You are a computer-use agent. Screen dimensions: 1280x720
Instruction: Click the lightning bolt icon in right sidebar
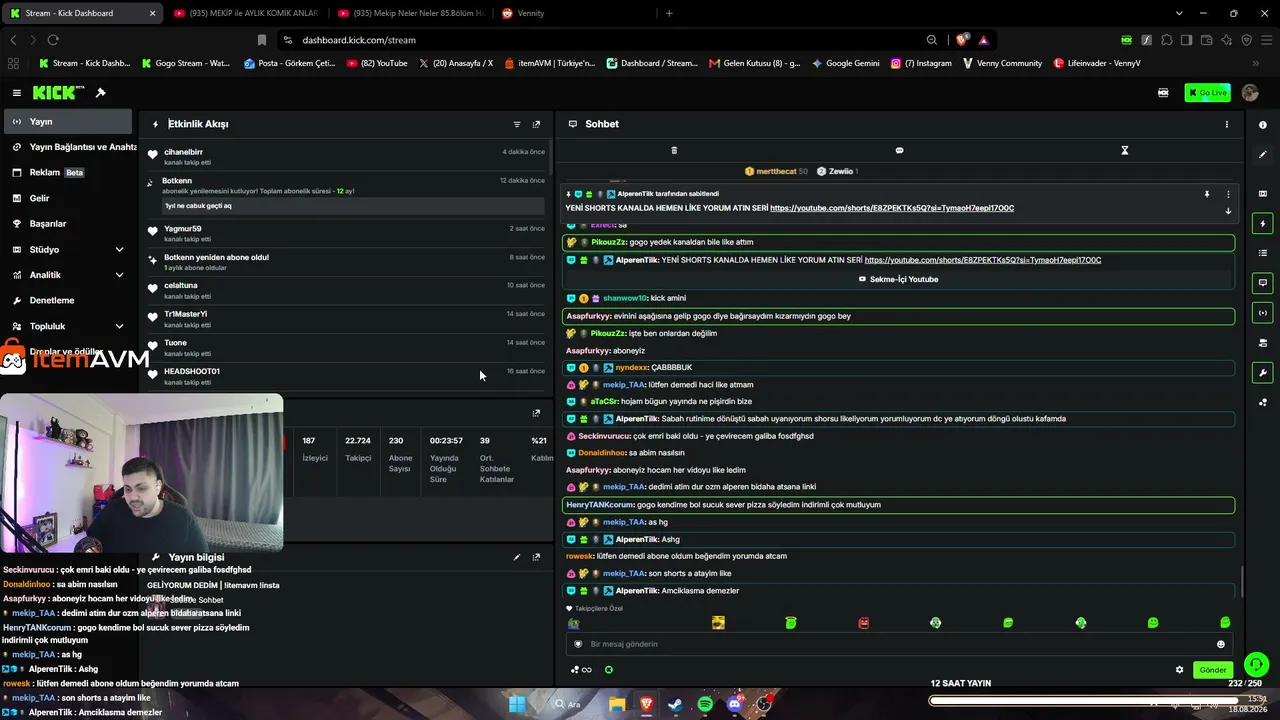click(1263, 223)
